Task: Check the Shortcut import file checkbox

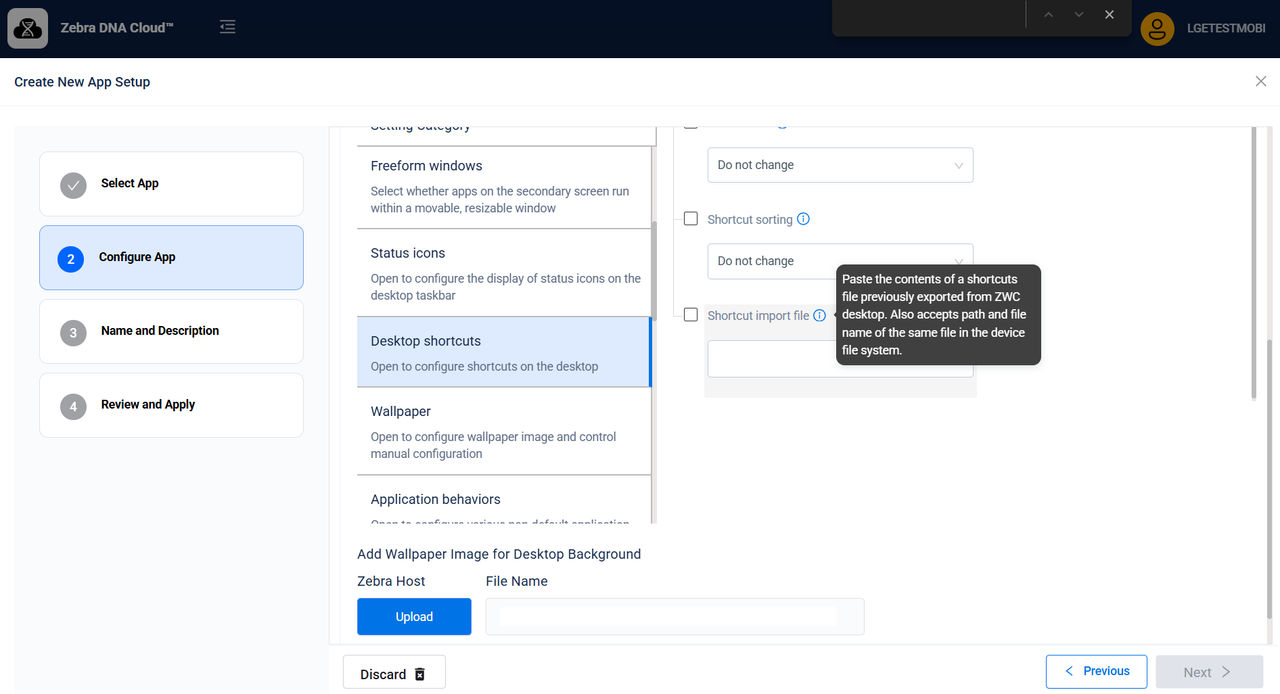Action: pos(690,314)
